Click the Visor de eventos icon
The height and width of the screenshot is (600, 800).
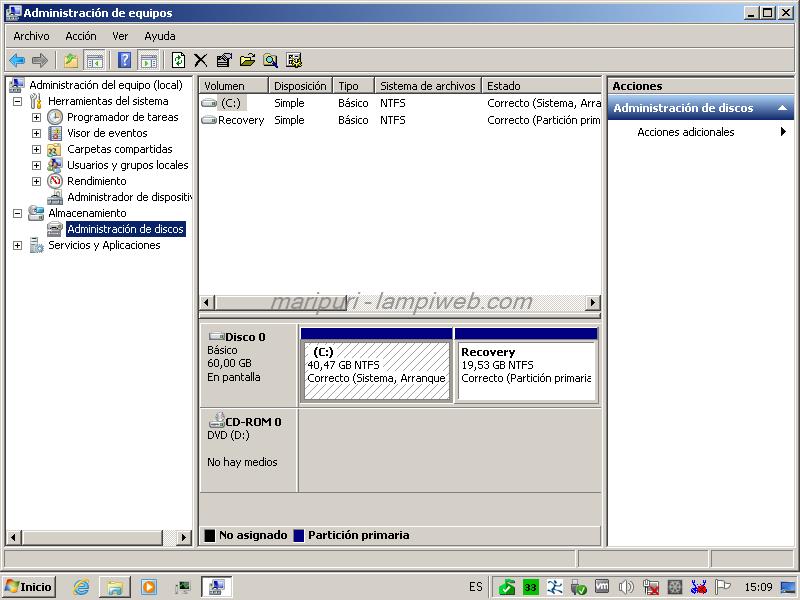(55, 133)
